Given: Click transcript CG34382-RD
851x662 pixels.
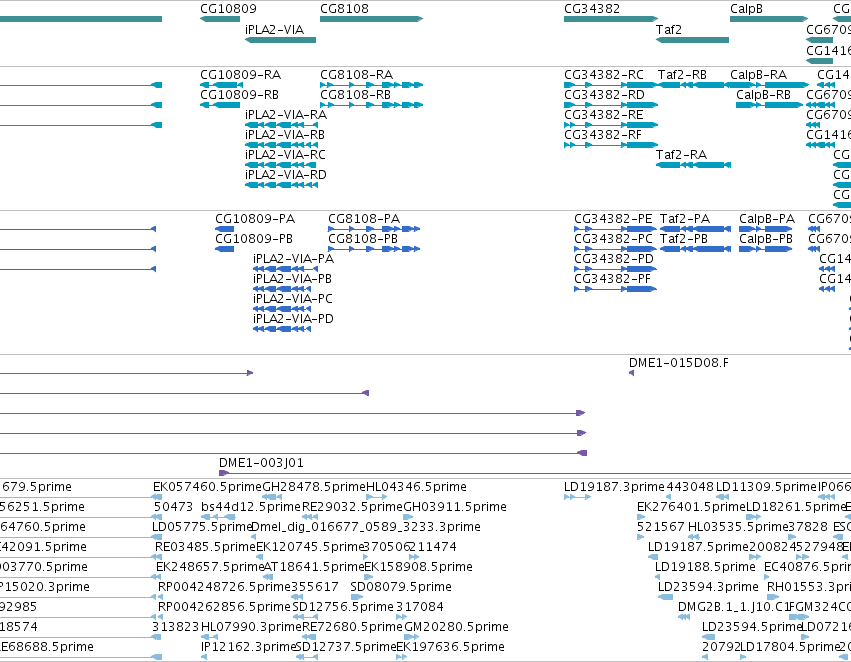Looking at the screenshot, I should tap(605, 94).
